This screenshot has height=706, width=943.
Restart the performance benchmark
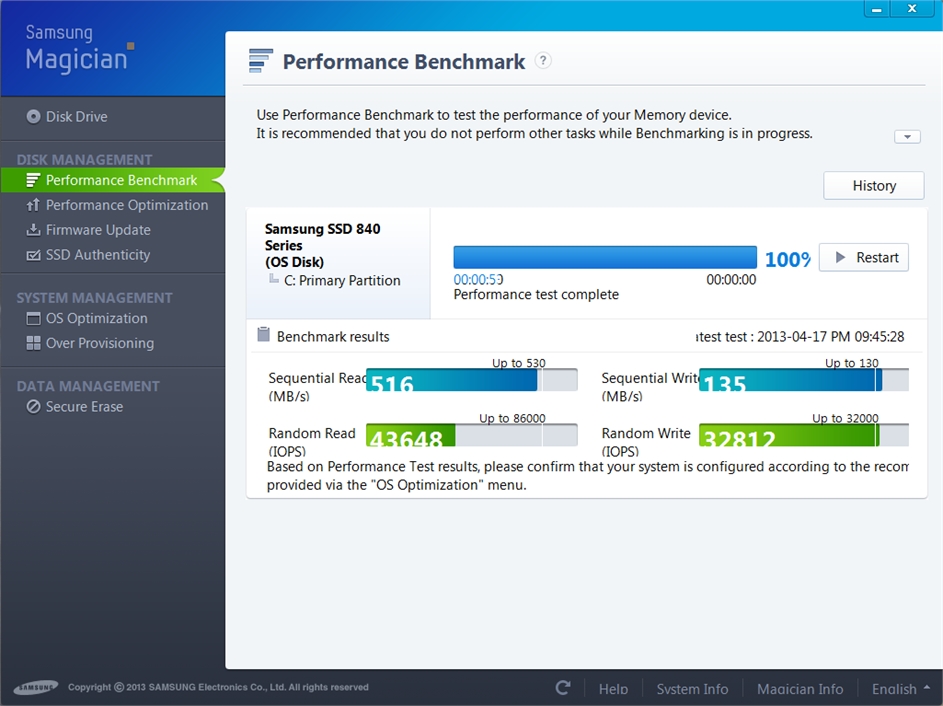(x=864, y=257)
